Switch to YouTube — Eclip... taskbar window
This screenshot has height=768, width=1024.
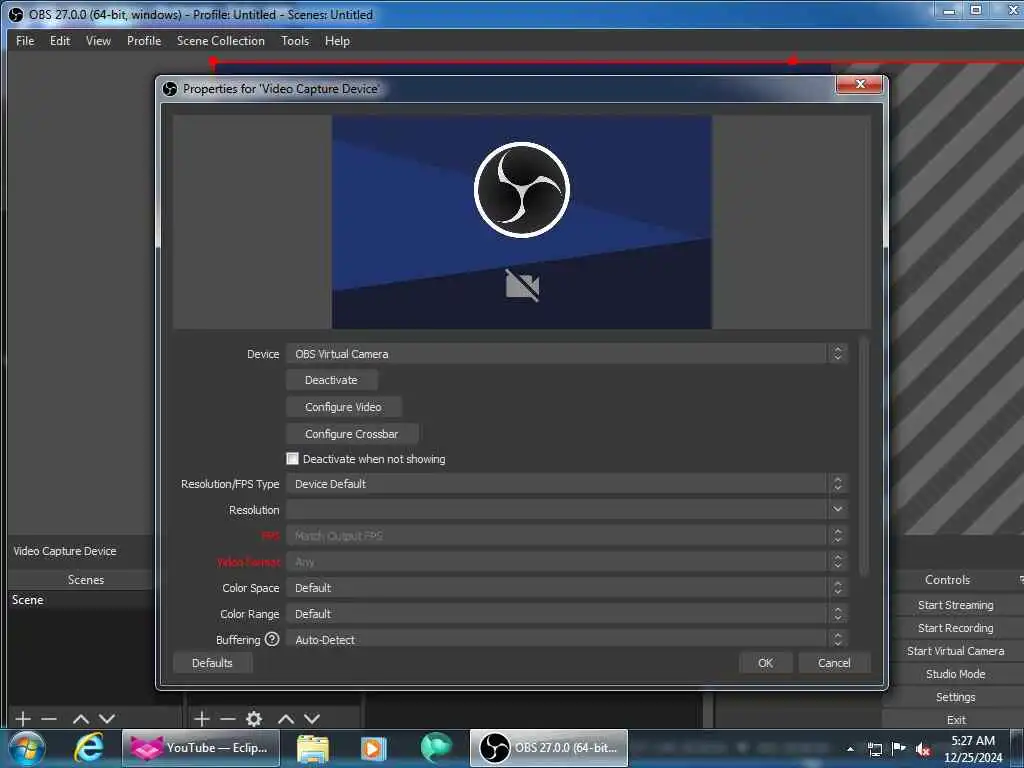200,748
